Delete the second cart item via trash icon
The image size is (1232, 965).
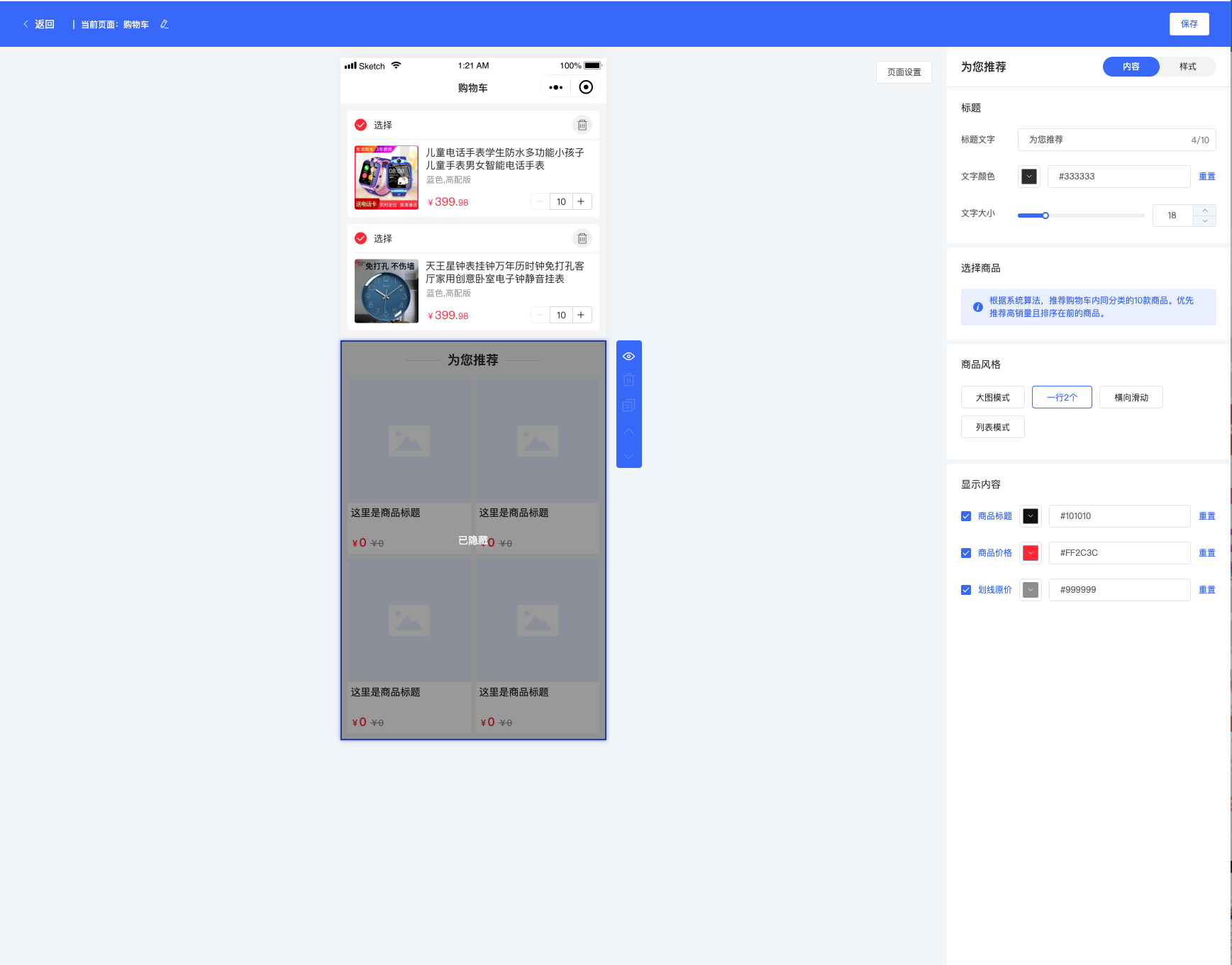(582, 238)
